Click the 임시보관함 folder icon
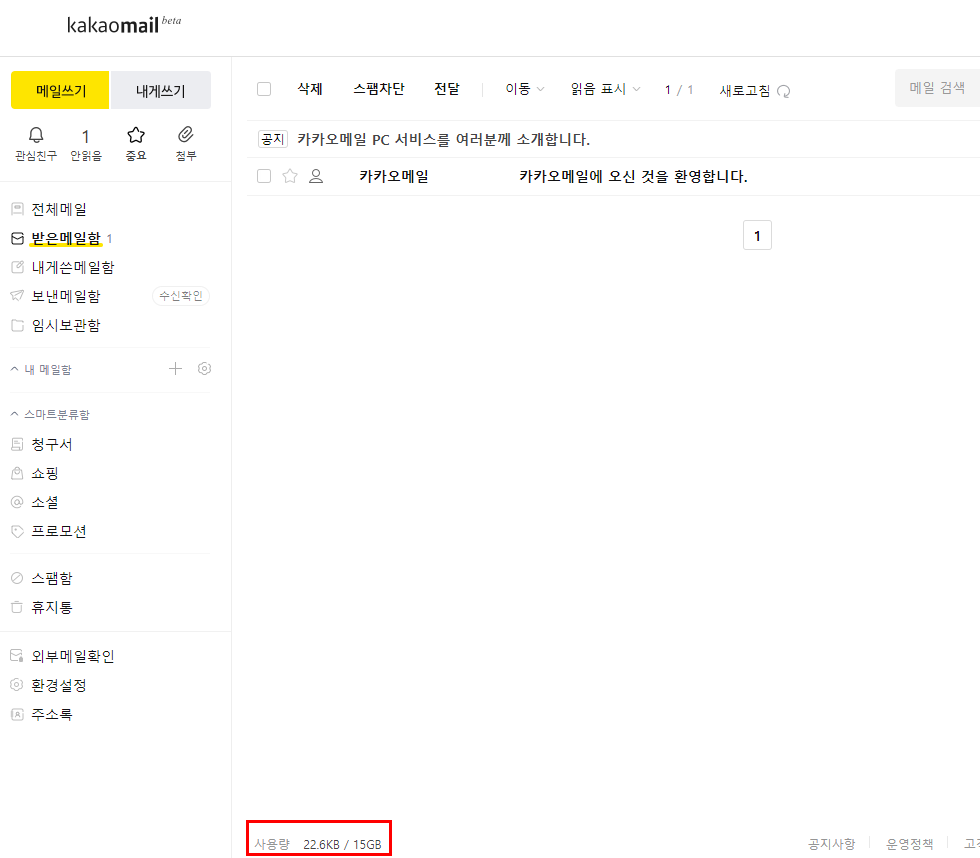980x858 pixels. 18,325
